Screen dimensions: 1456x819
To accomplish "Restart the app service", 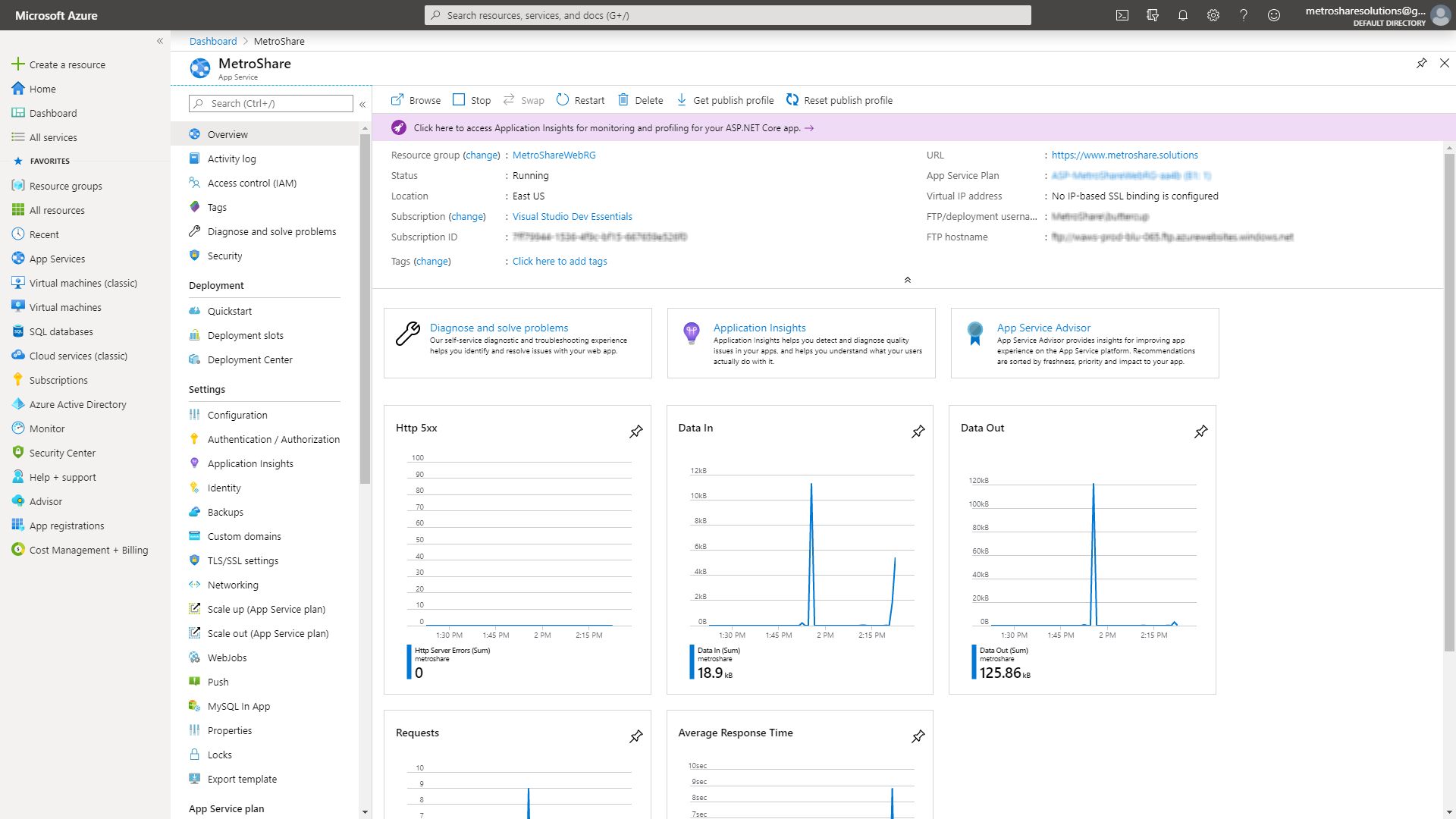I will (580, 100).
